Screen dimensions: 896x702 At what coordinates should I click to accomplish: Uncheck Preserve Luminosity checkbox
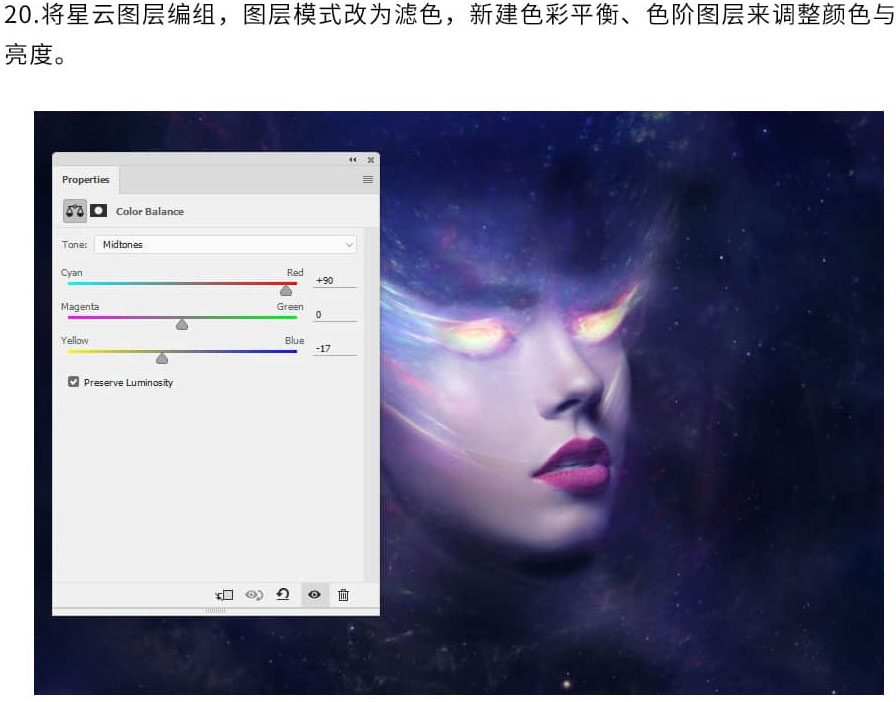tap(73, 382)
